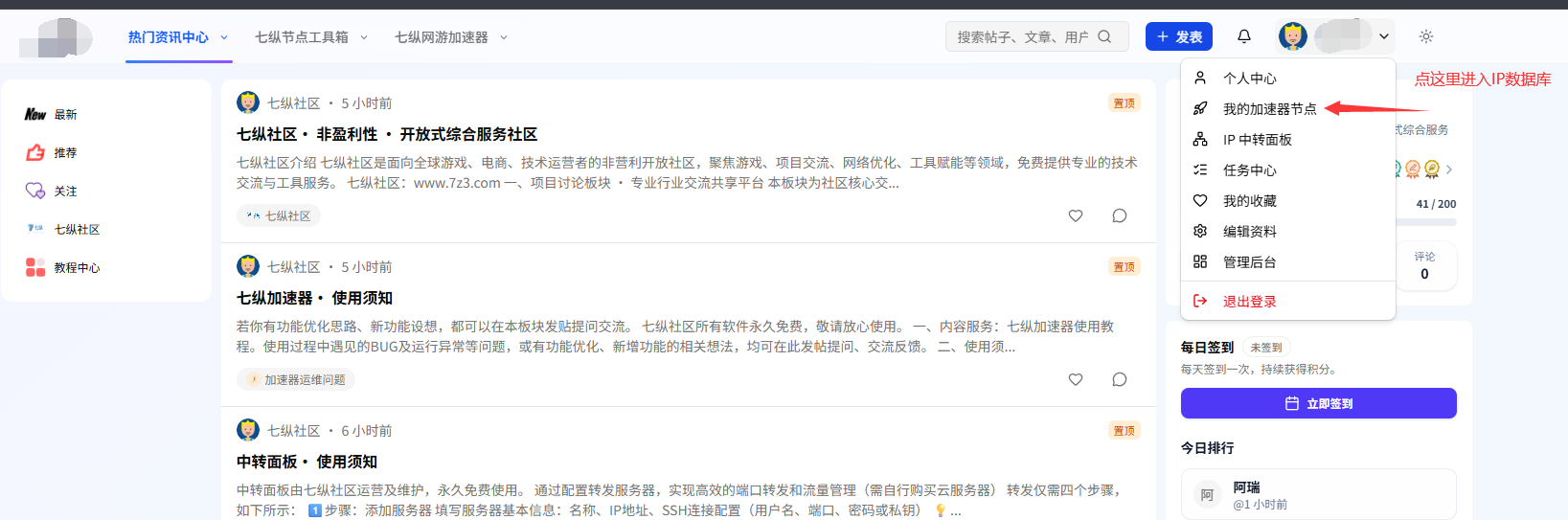The width and height of the screenshot is (1568, 520).
Task: Click the thumbs-up icon for 推荐
Action: pyautogui.click(x=35, y=152)
